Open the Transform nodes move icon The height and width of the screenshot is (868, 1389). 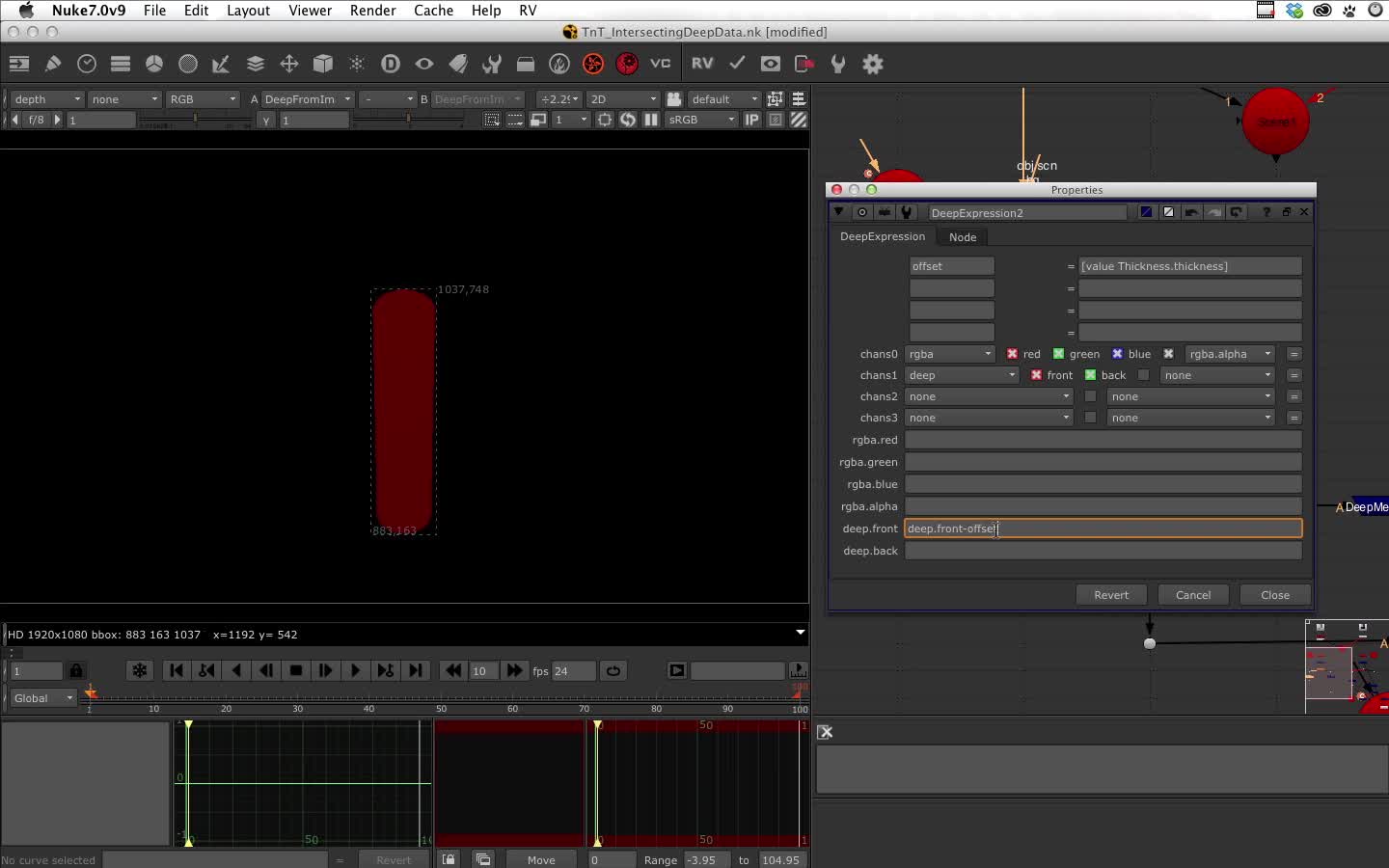(289, 64)
